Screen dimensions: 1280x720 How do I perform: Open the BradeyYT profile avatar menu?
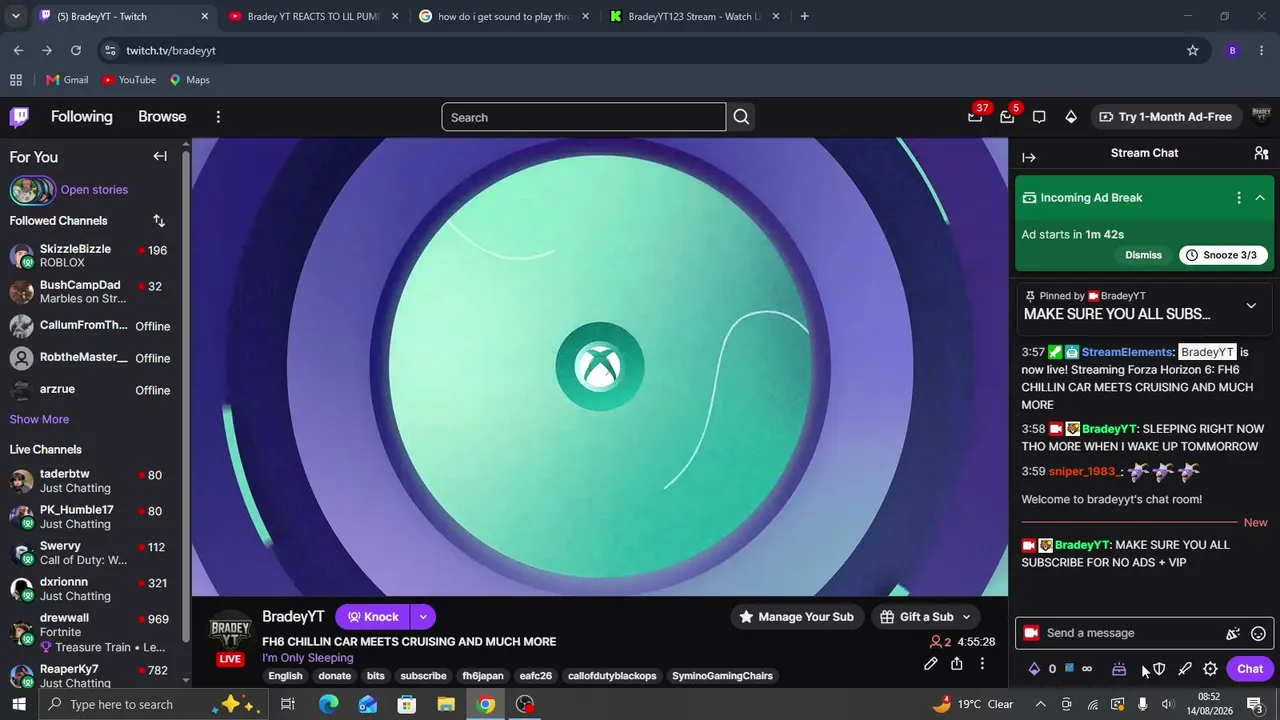(1261, 116)
